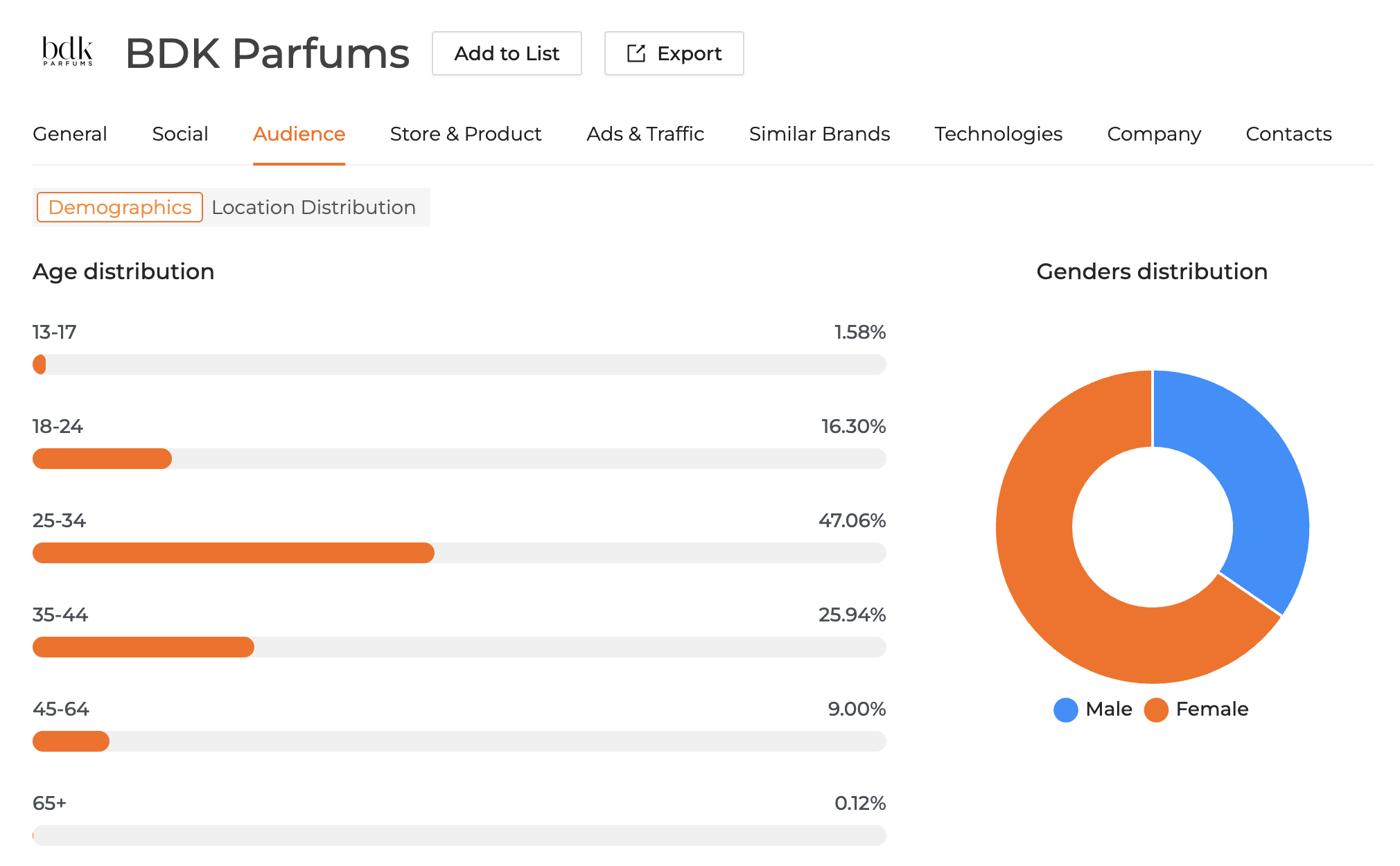Open the General tab
This screenshot has width=1400, height=866.
tap(69, 134)
